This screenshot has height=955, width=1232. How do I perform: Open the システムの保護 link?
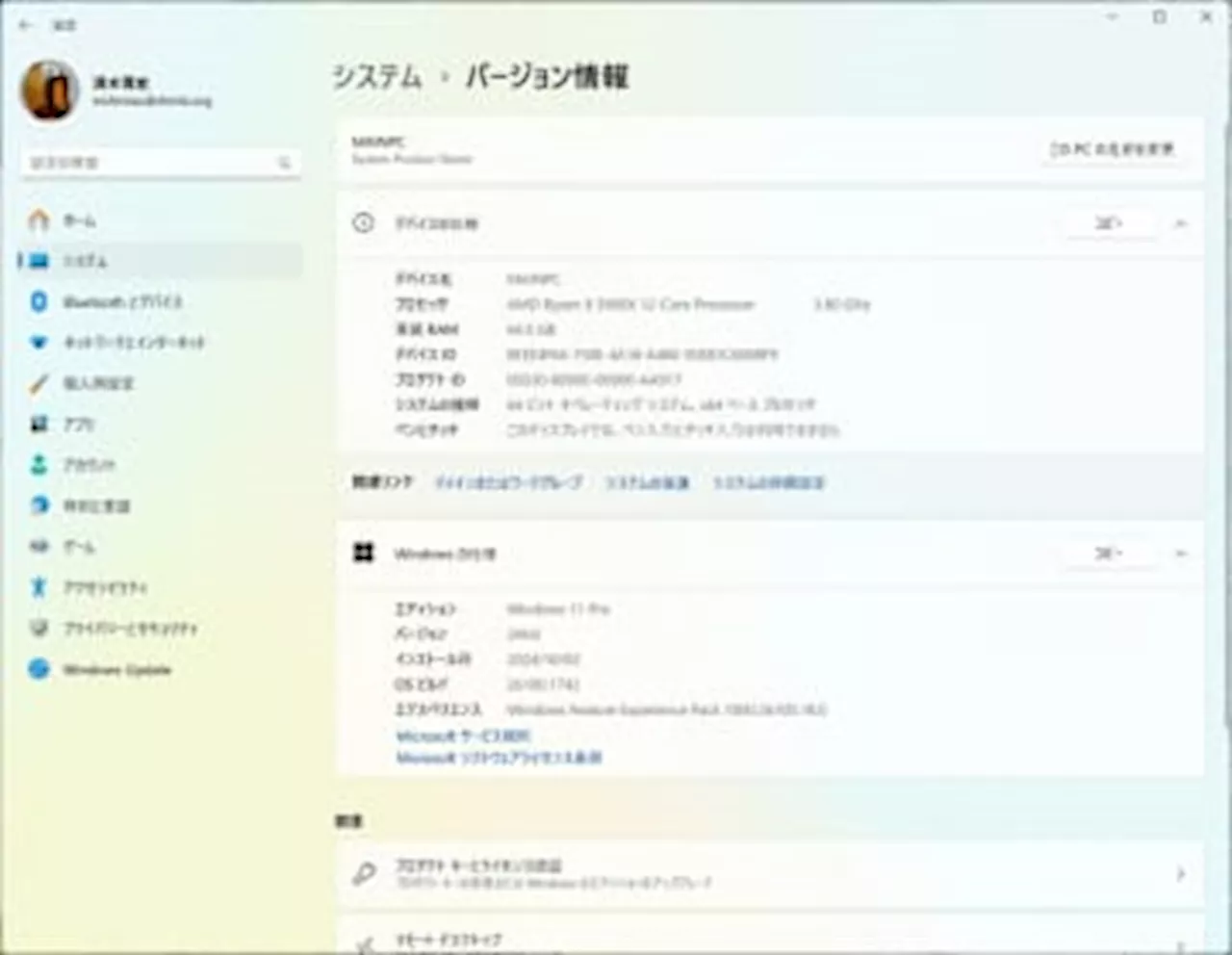tap(647, 482)
